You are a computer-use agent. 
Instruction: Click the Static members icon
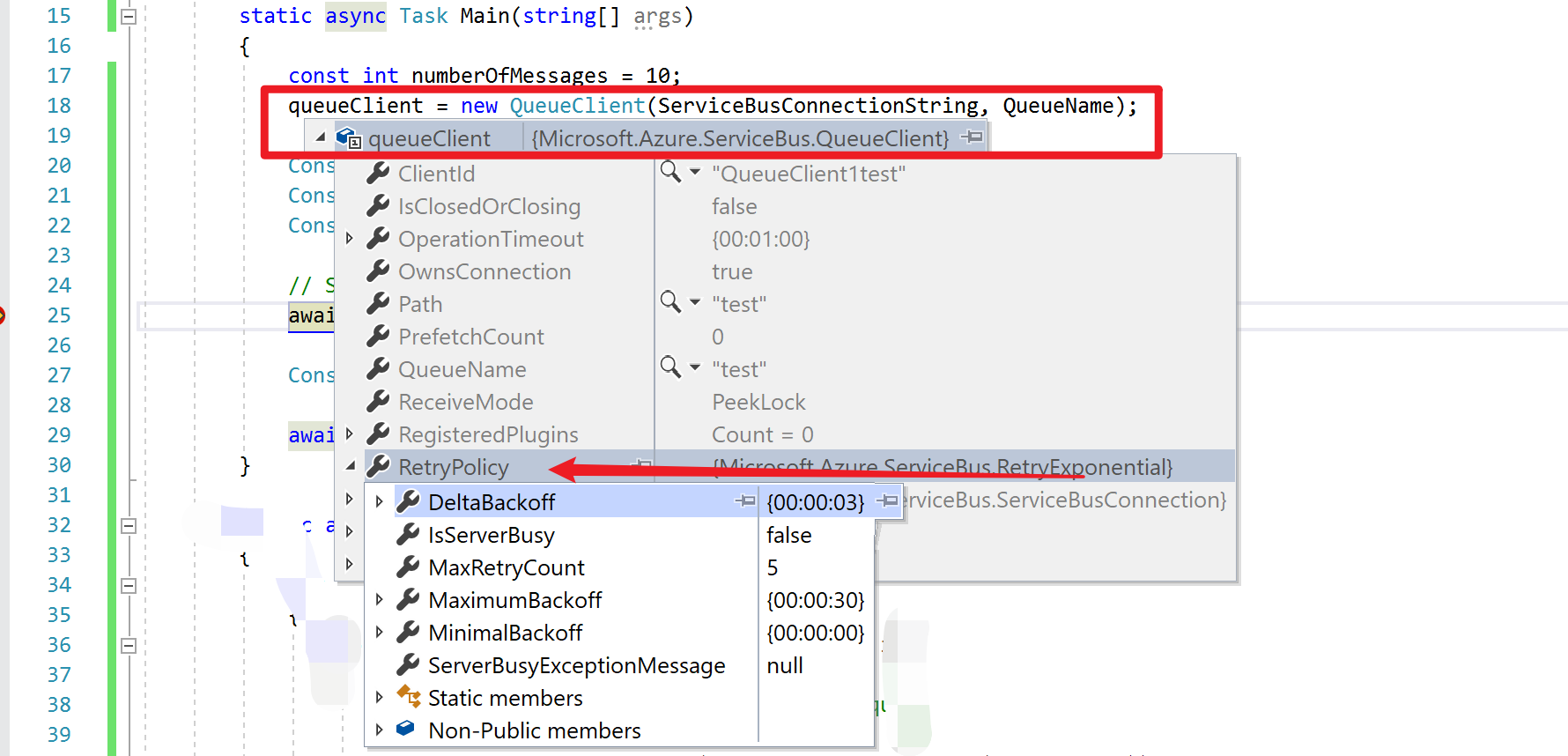408,697
